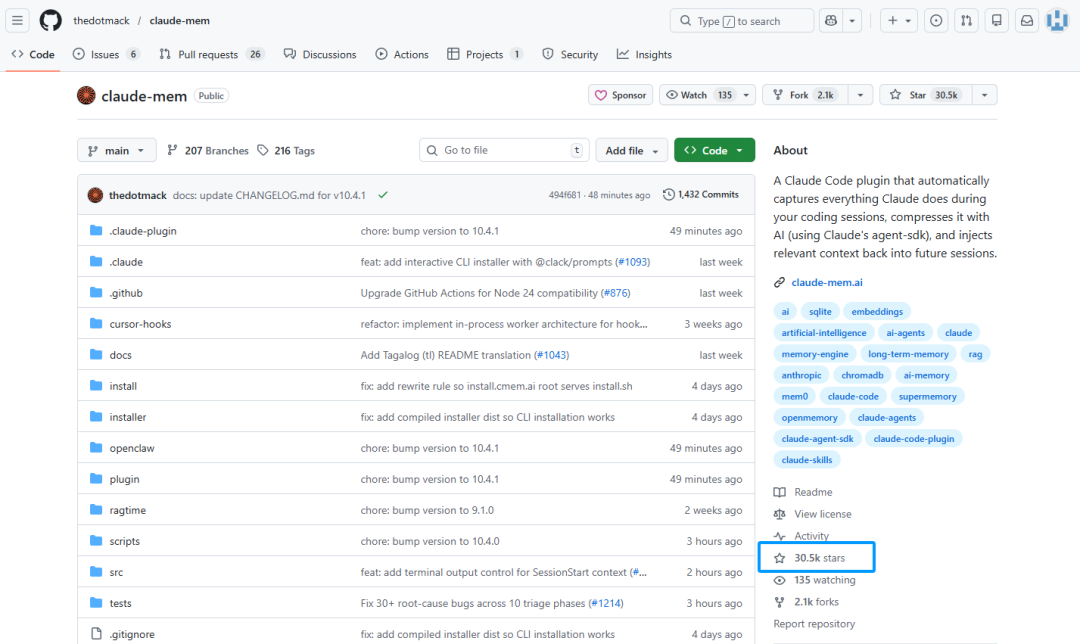Click the commit success checkmark icon
The image size is (1080, 644).
click(x=383, y=195)
